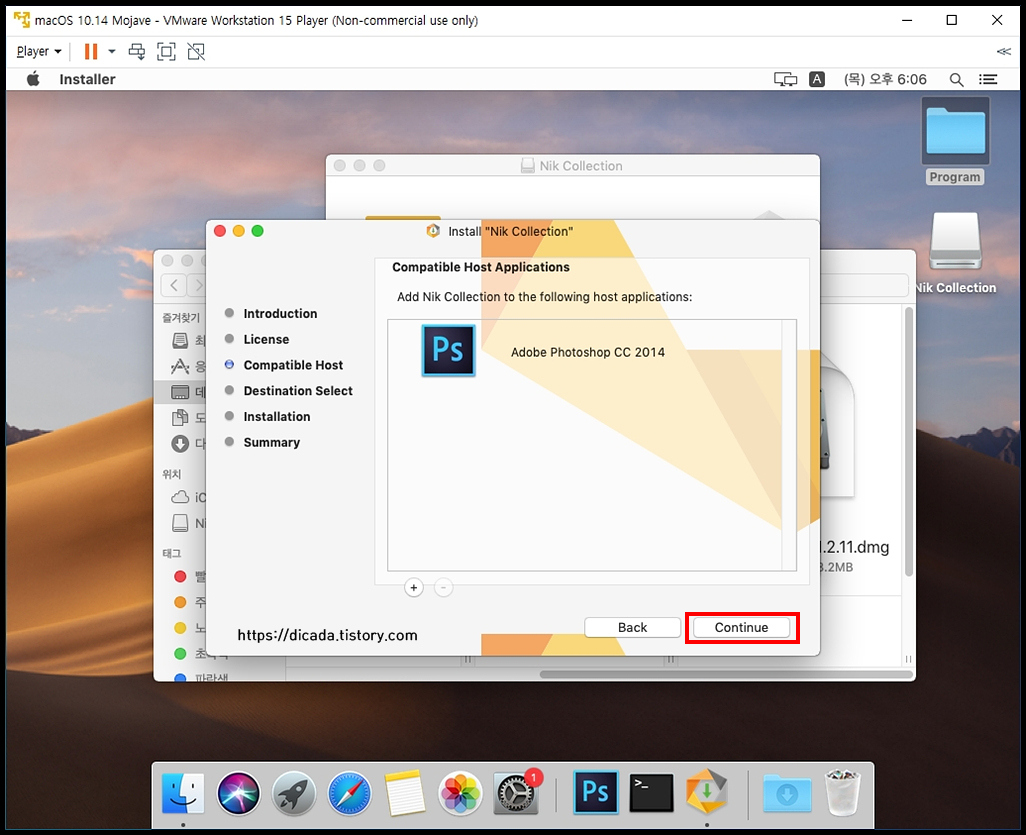Click the orange tag in Finder sidebar

(x=180, y=602)
